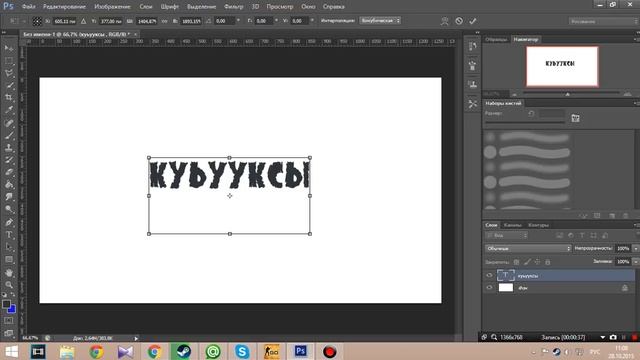Expand the status bar info arrow
640x360 pixels.
pos(136,338)
